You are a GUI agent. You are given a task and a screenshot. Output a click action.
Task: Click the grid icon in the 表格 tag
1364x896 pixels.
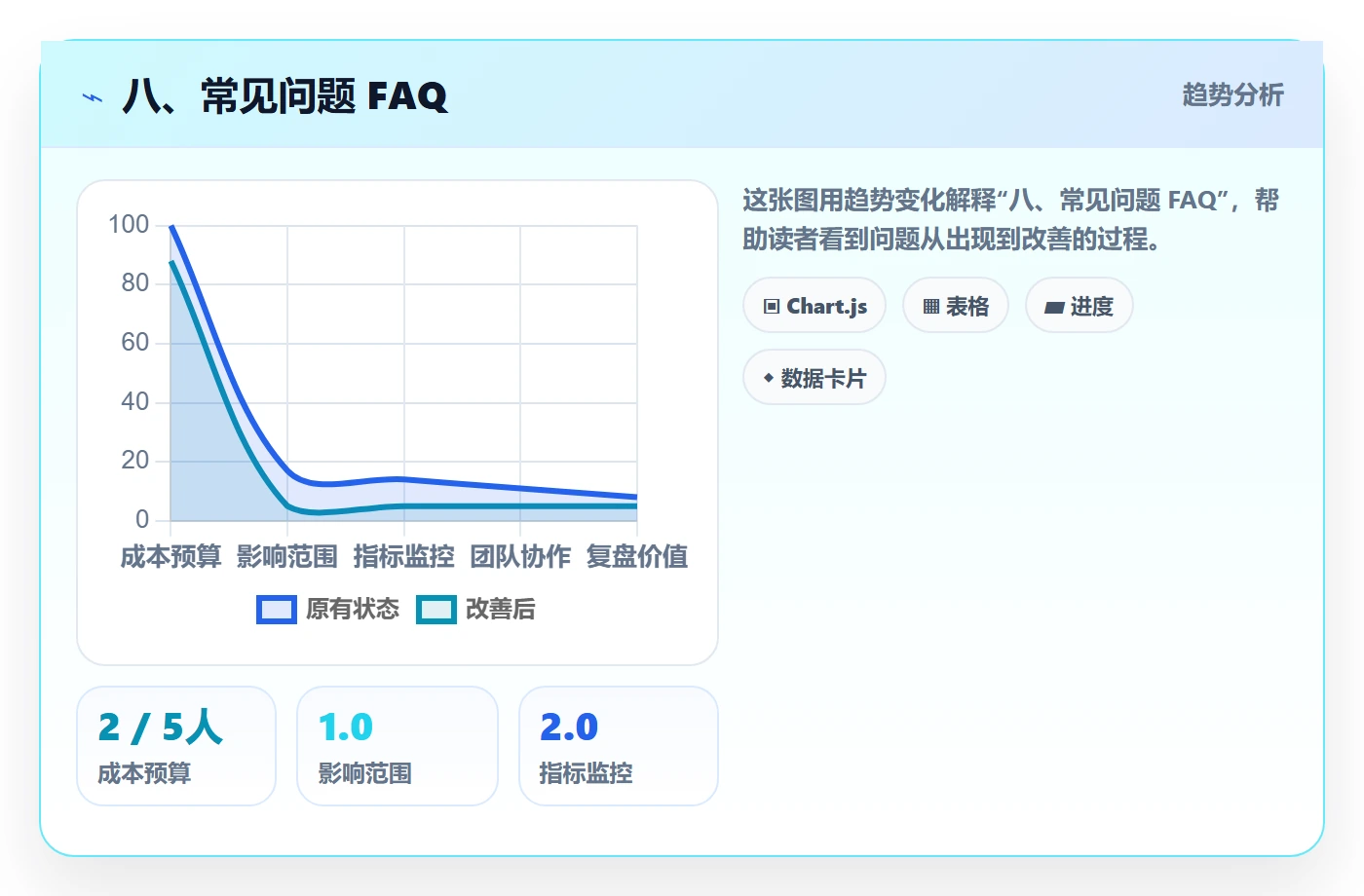[x=931, y=307]
